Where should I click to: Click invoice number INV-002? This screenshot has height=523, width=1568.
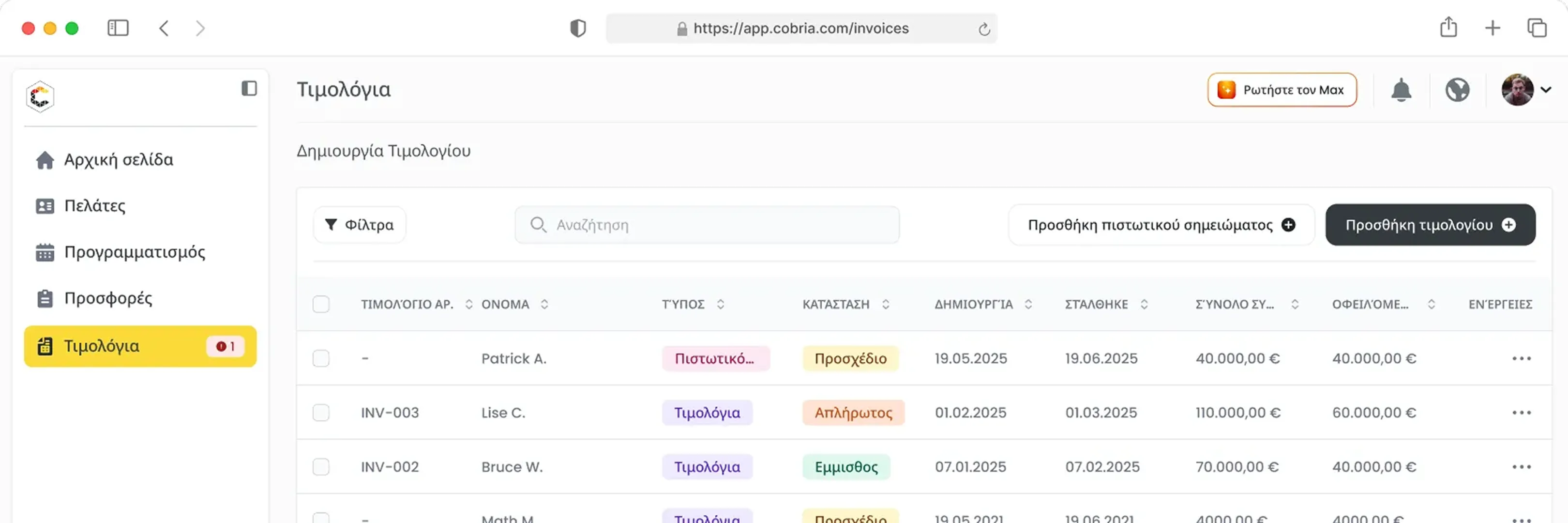(x=390, y=467)
